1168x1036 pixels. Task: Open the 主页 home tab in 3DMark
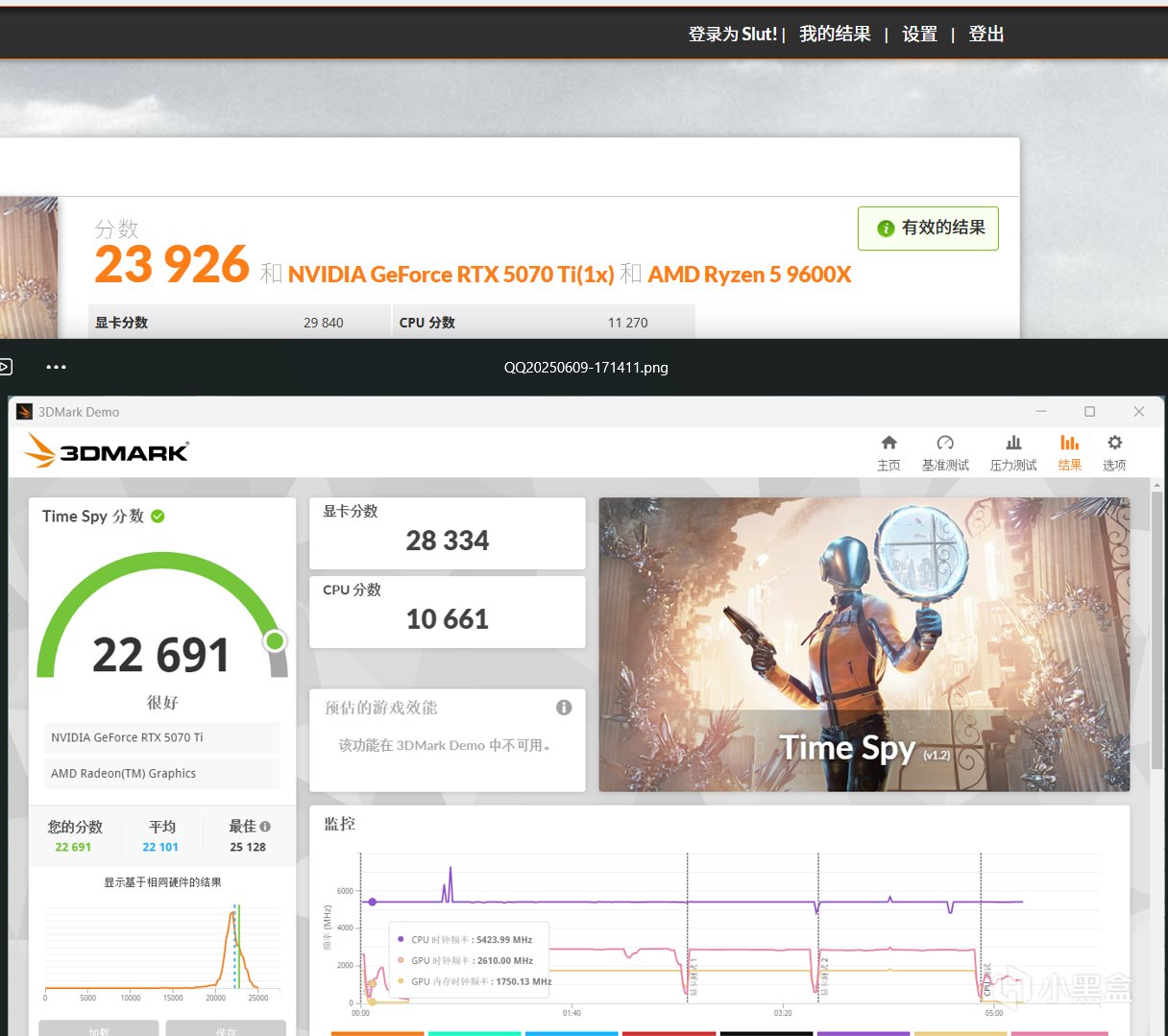click(x=888, y=453)
